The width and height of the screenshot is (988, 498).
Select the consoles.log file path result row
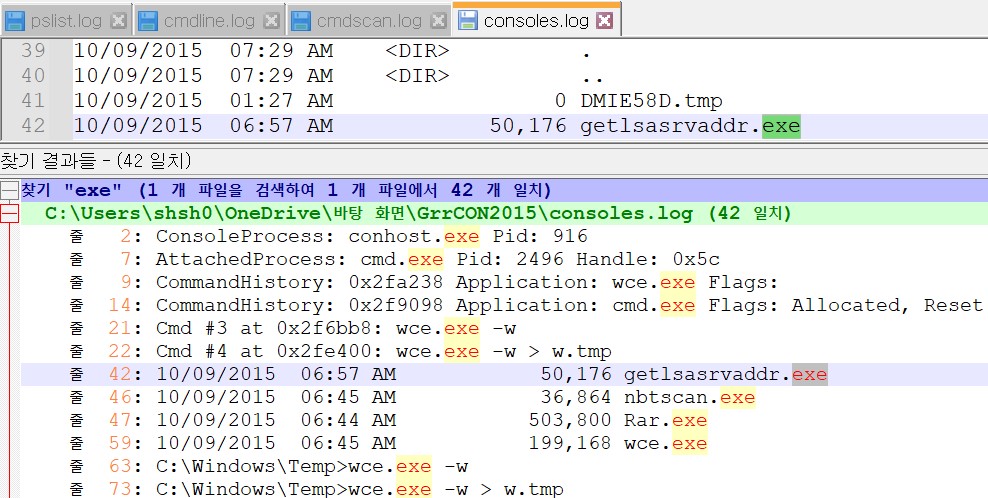pyautogui.click(x=504, y=213)
